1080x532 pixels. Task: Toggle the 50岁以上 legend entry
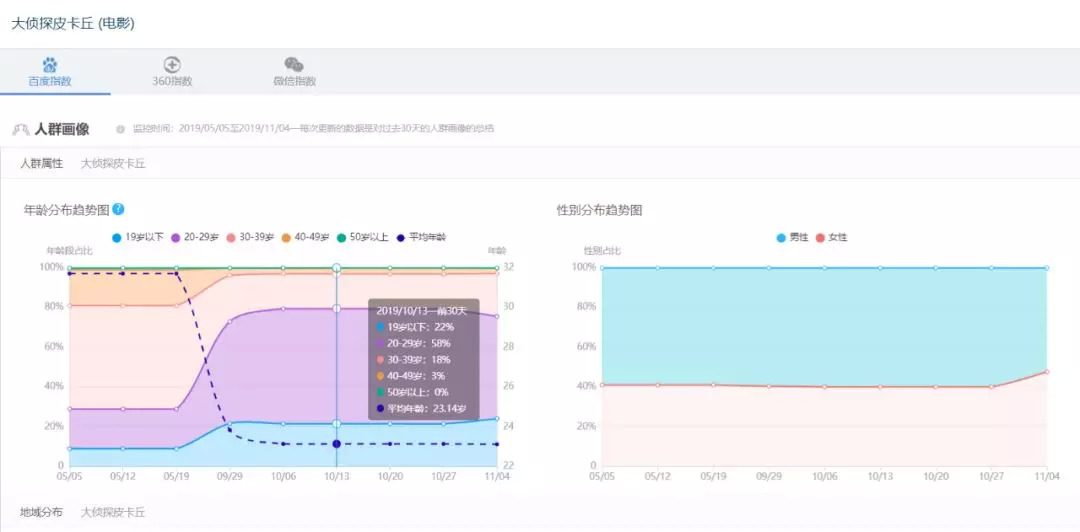(x=363, y=237)
